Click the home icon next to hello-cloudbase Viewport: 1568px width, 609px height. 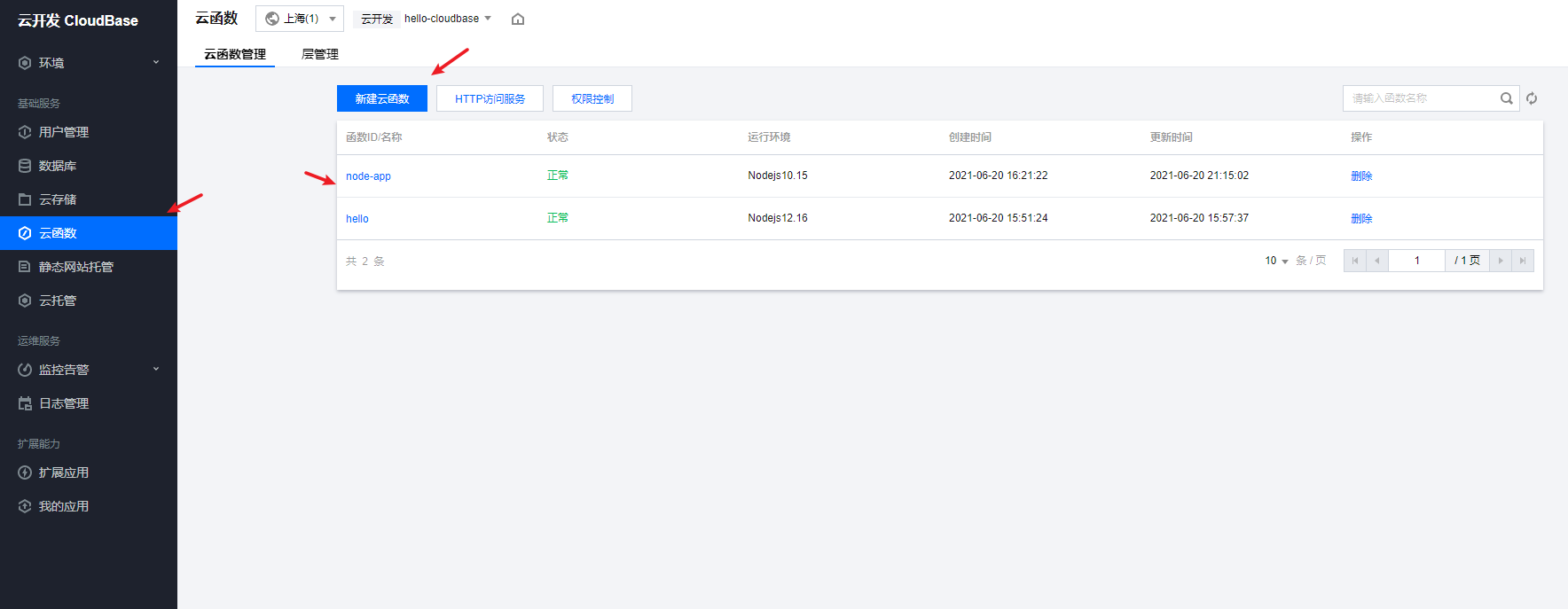518,19
